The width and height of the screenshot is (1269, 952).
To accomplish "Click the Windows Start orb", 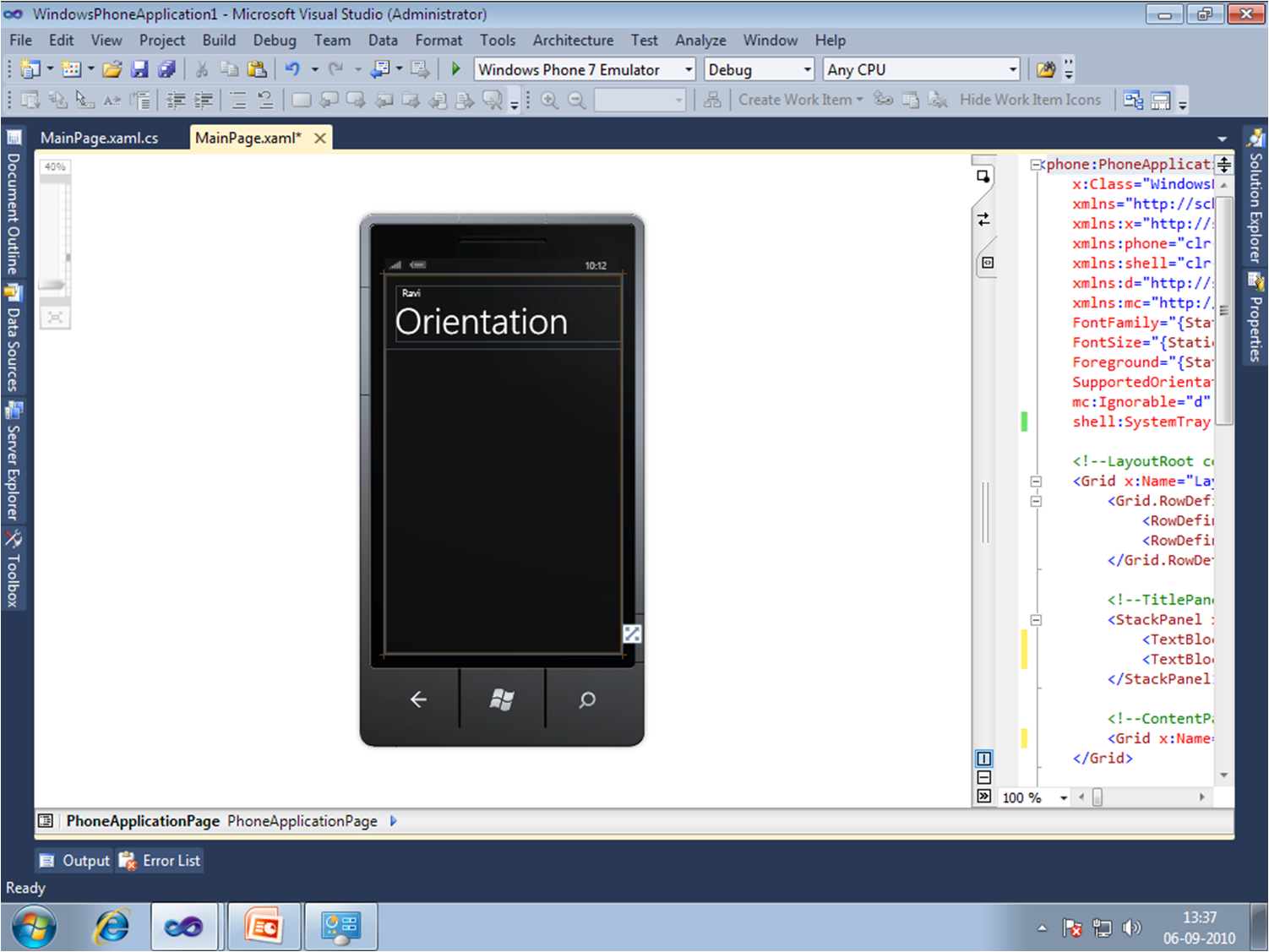I will pyautogui.click(x=34, y=927).
